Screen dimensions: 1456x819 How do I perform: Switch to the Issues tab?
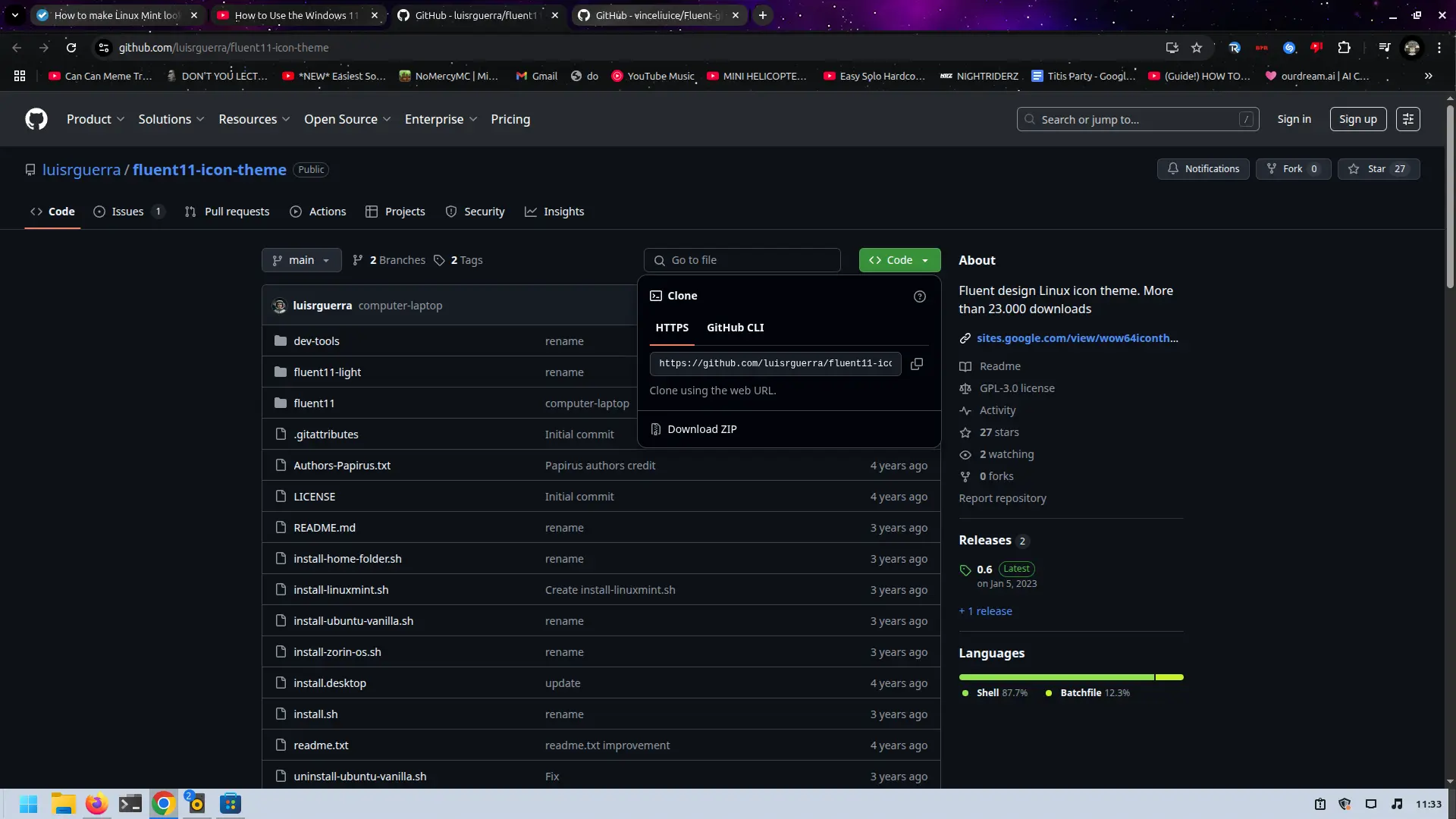(128, 212)
